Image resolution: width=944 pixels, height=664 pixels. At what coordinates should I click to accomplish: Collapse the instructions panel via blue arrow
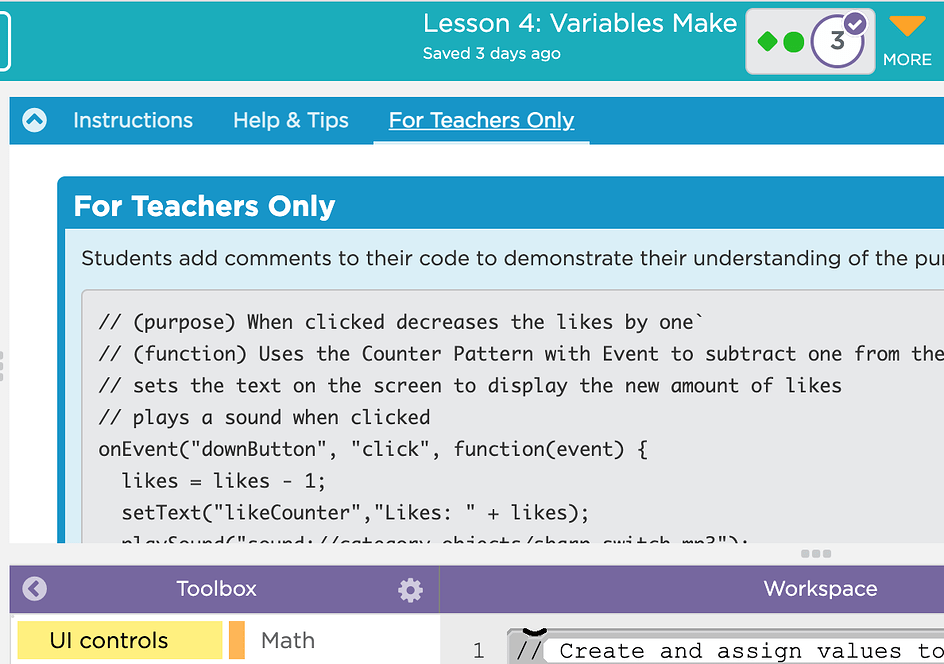click(x=33, y=120)
